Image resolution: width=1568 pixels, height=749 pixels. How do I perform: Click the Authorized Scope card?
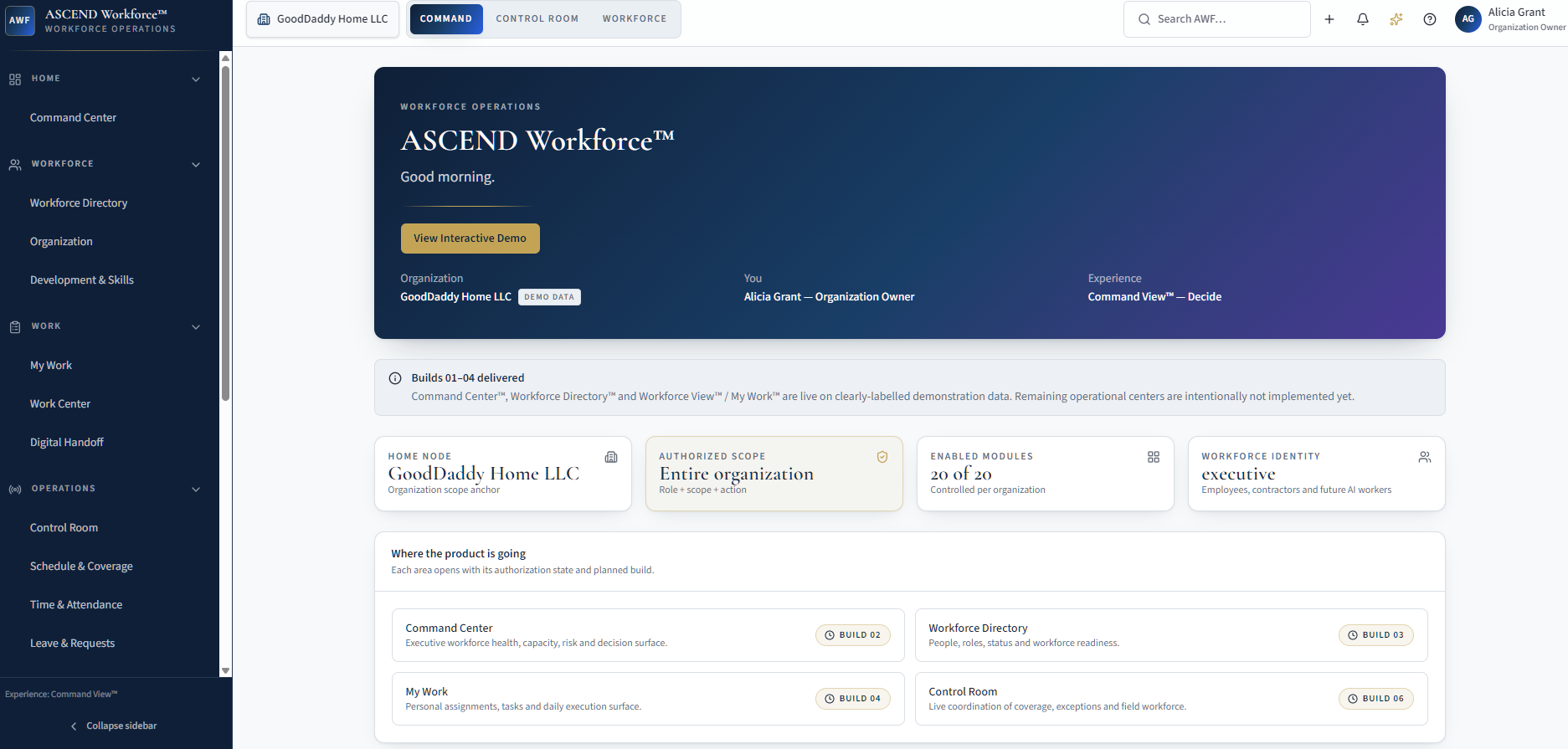(774, 474)
